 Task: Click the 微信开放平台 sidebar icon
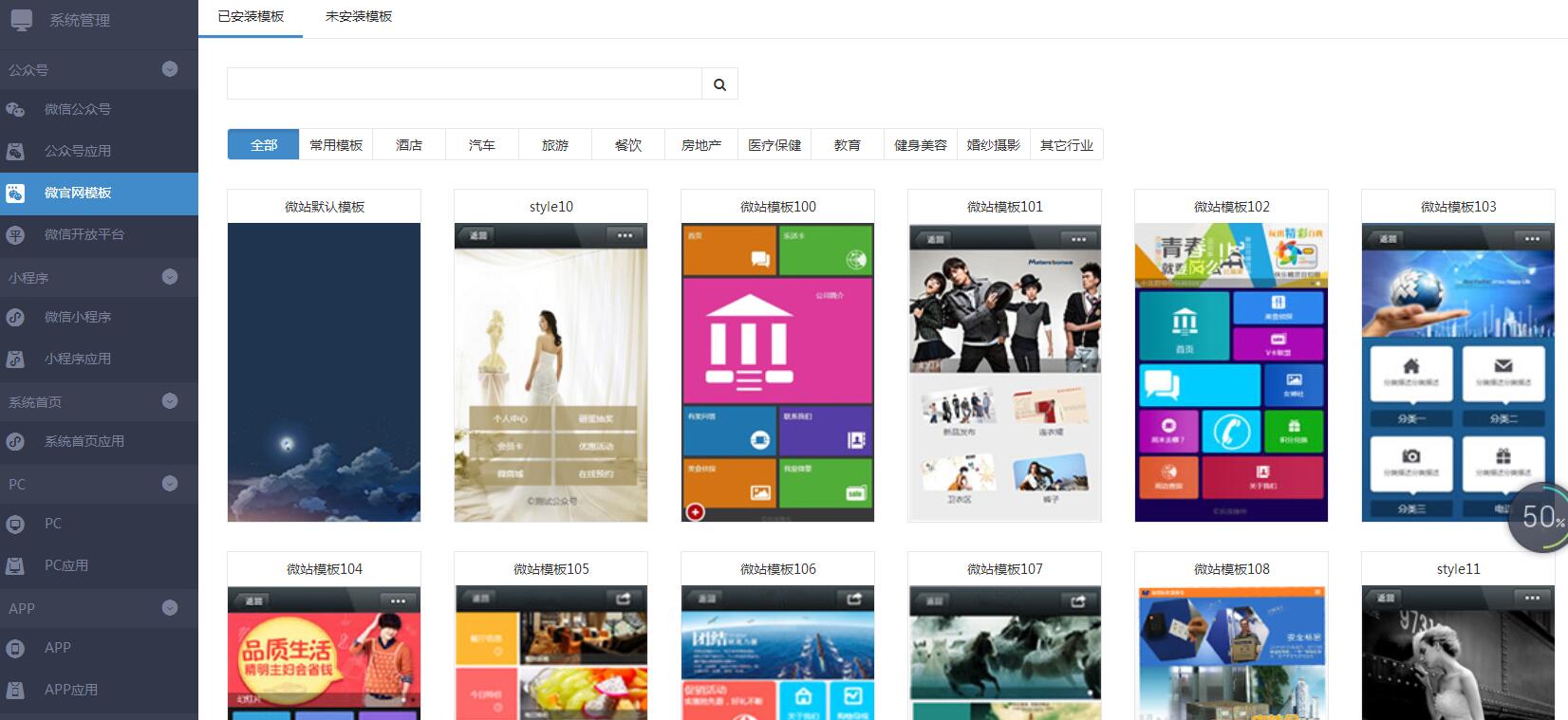point(15,234)
